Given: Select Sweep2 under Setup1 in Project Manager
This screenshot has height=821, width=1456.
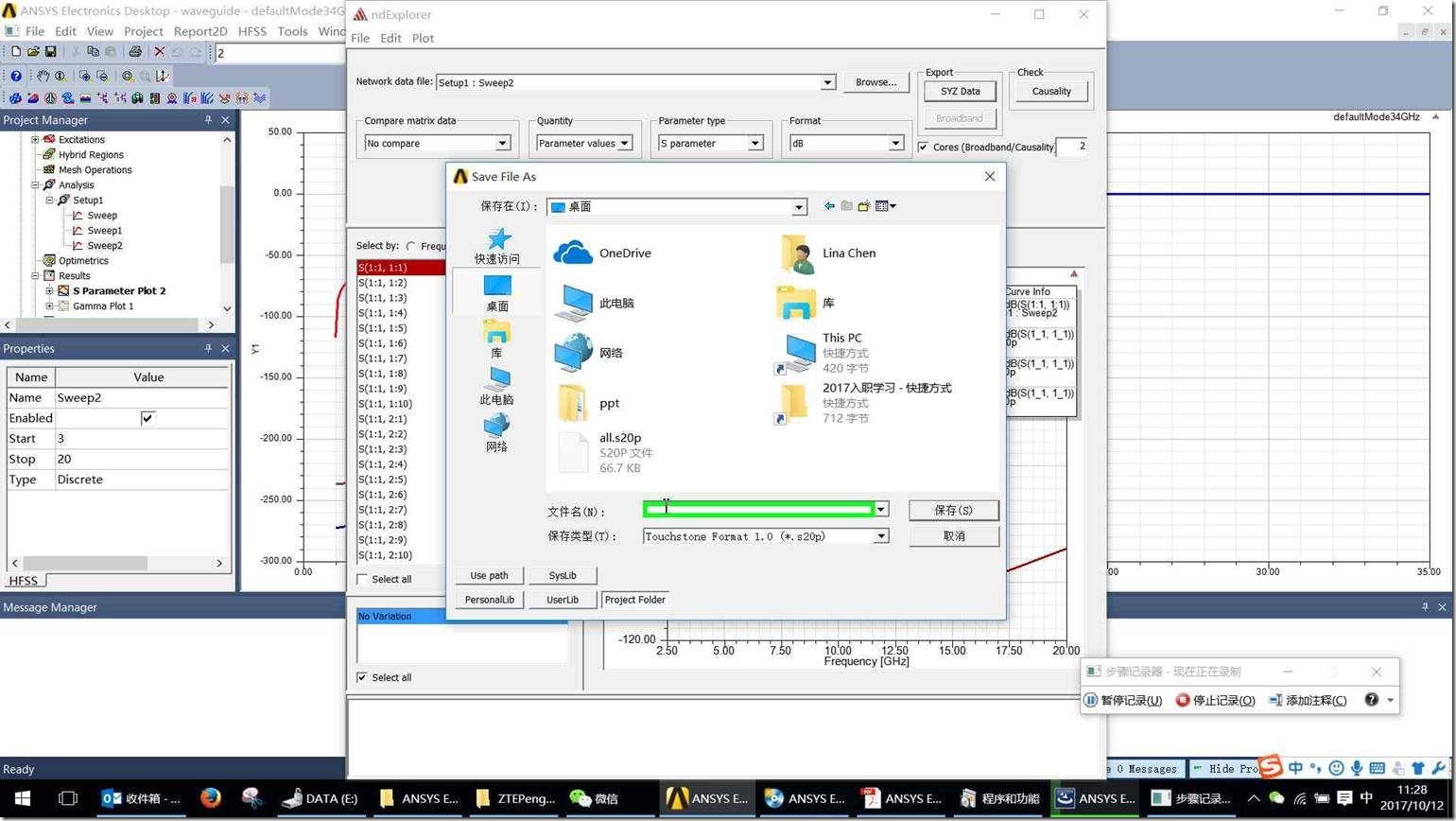Looking at the screenshot, I should pos(105,246).
